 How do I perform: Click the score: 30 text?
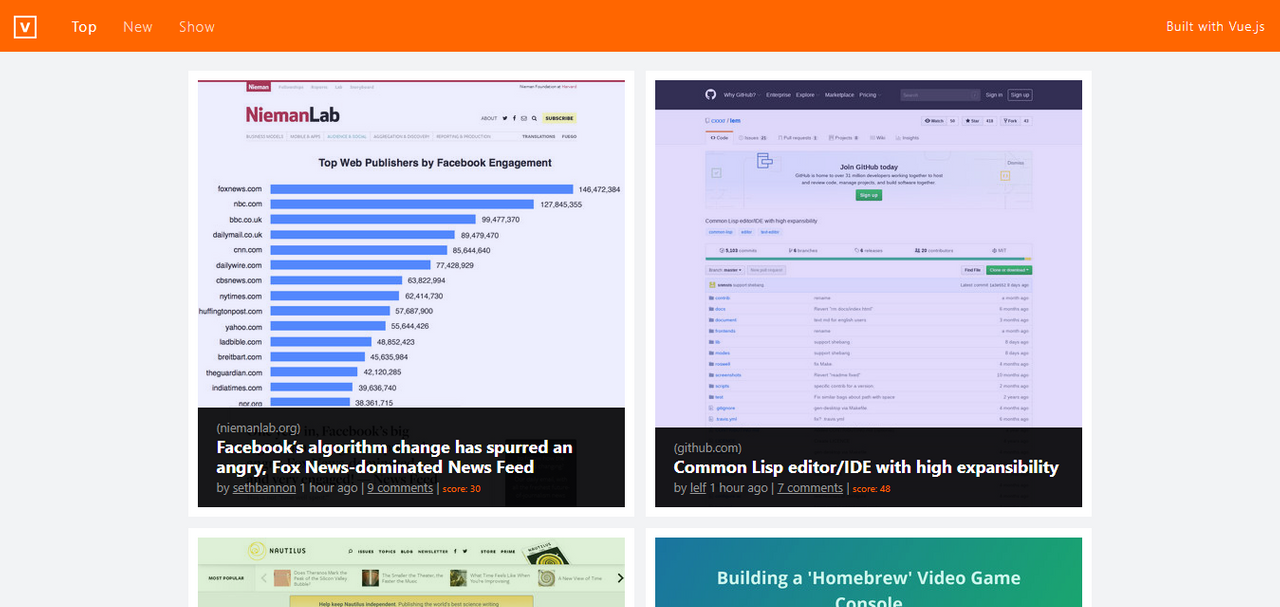(x=461, y=489)
